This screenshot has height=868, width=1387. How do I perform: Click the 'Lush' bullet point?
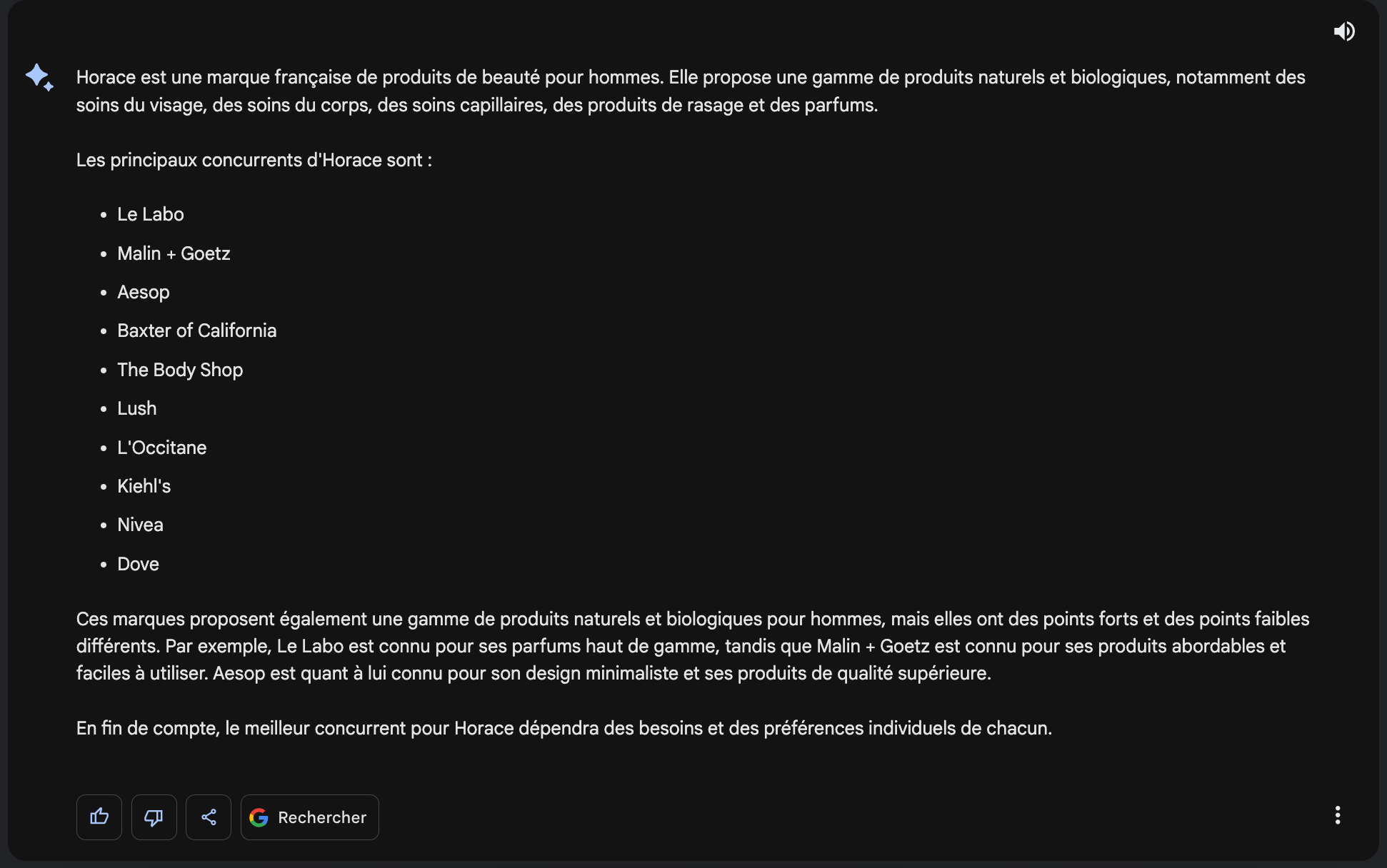(x=136, y=408)
